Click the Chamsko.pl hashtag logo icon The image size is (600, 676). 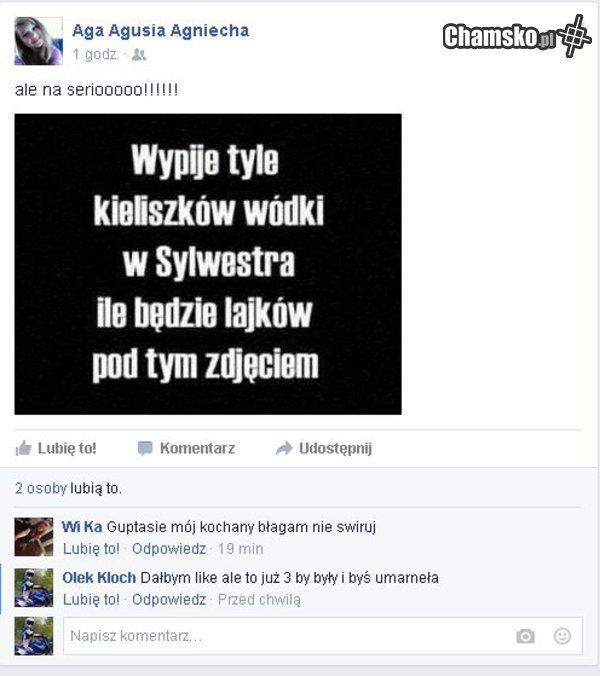[575, 36]
